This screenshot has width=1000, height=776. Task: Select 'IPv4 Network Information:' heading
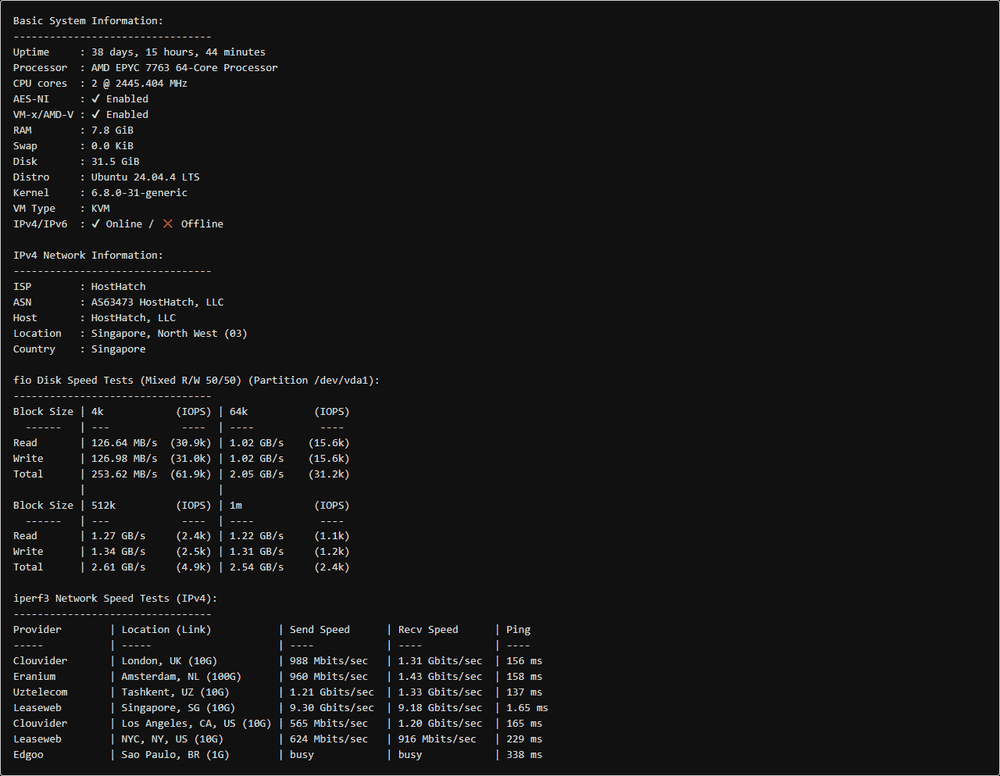88,255
